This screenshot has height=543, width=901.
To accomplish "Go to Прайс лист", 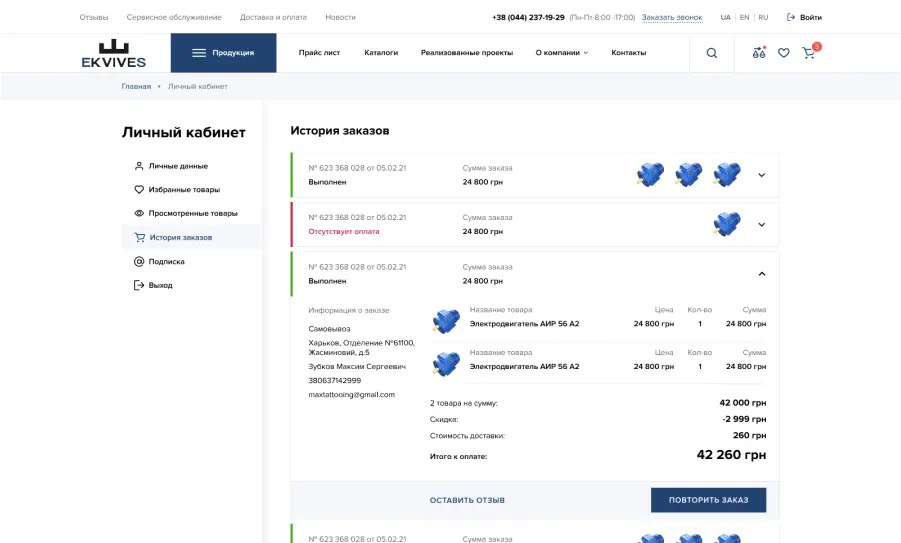I will [319, 53].
